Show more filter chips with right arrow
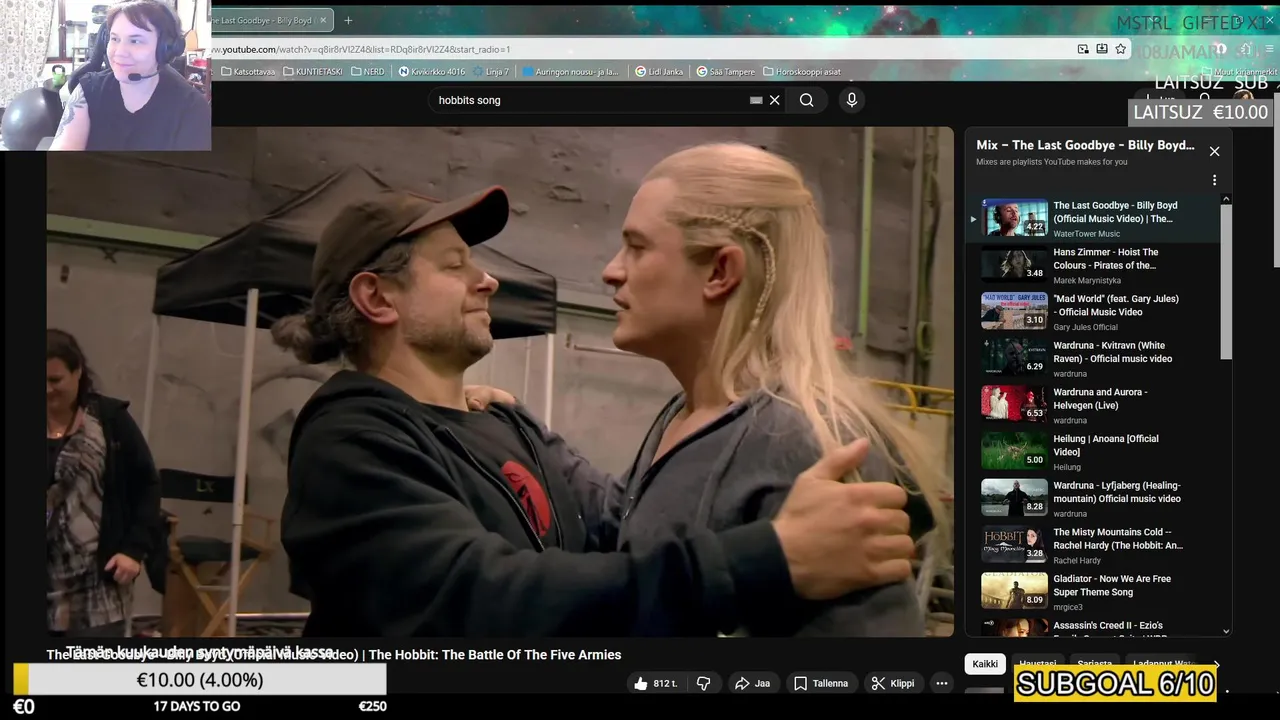This screenshot has height=720, width=1280. (x=1216, y=664)
